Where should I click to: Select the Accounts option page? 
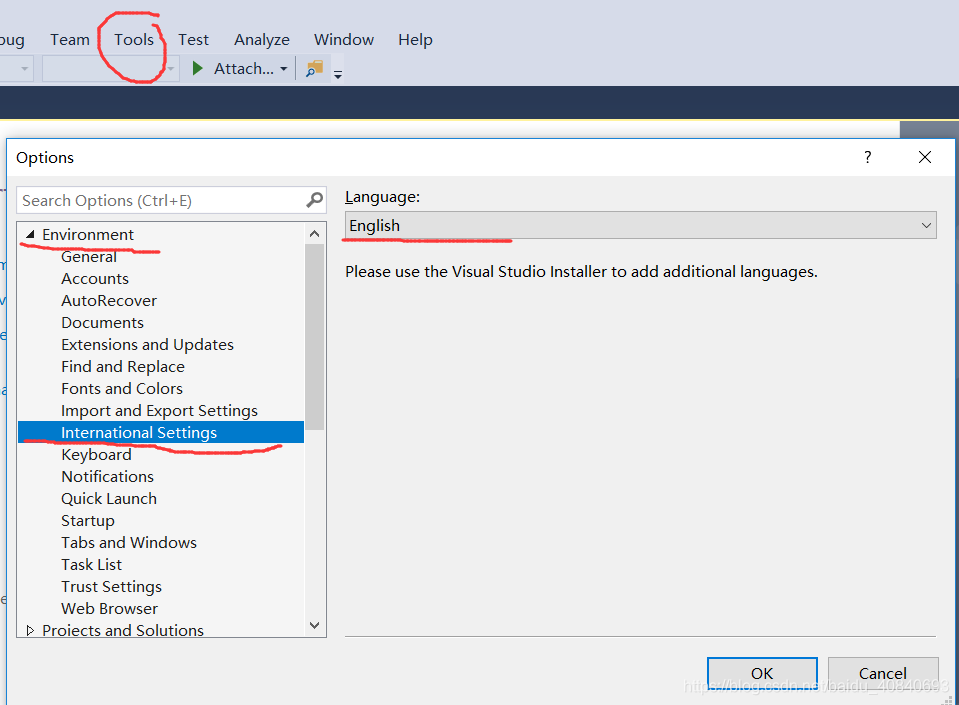95,279
